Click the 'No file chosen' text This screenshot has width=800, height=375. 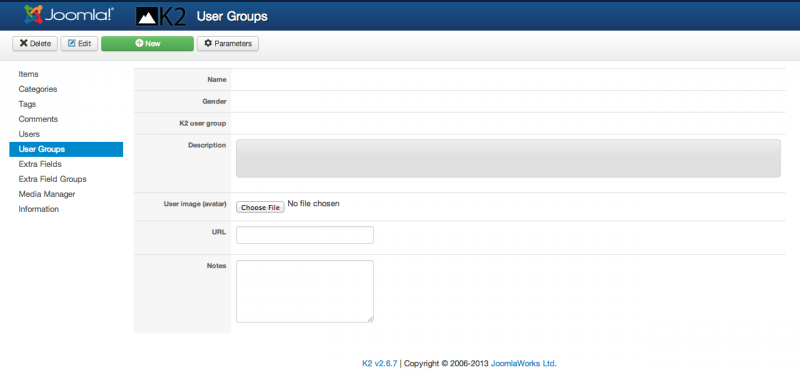pyautogui.click(x=313, y=204)
